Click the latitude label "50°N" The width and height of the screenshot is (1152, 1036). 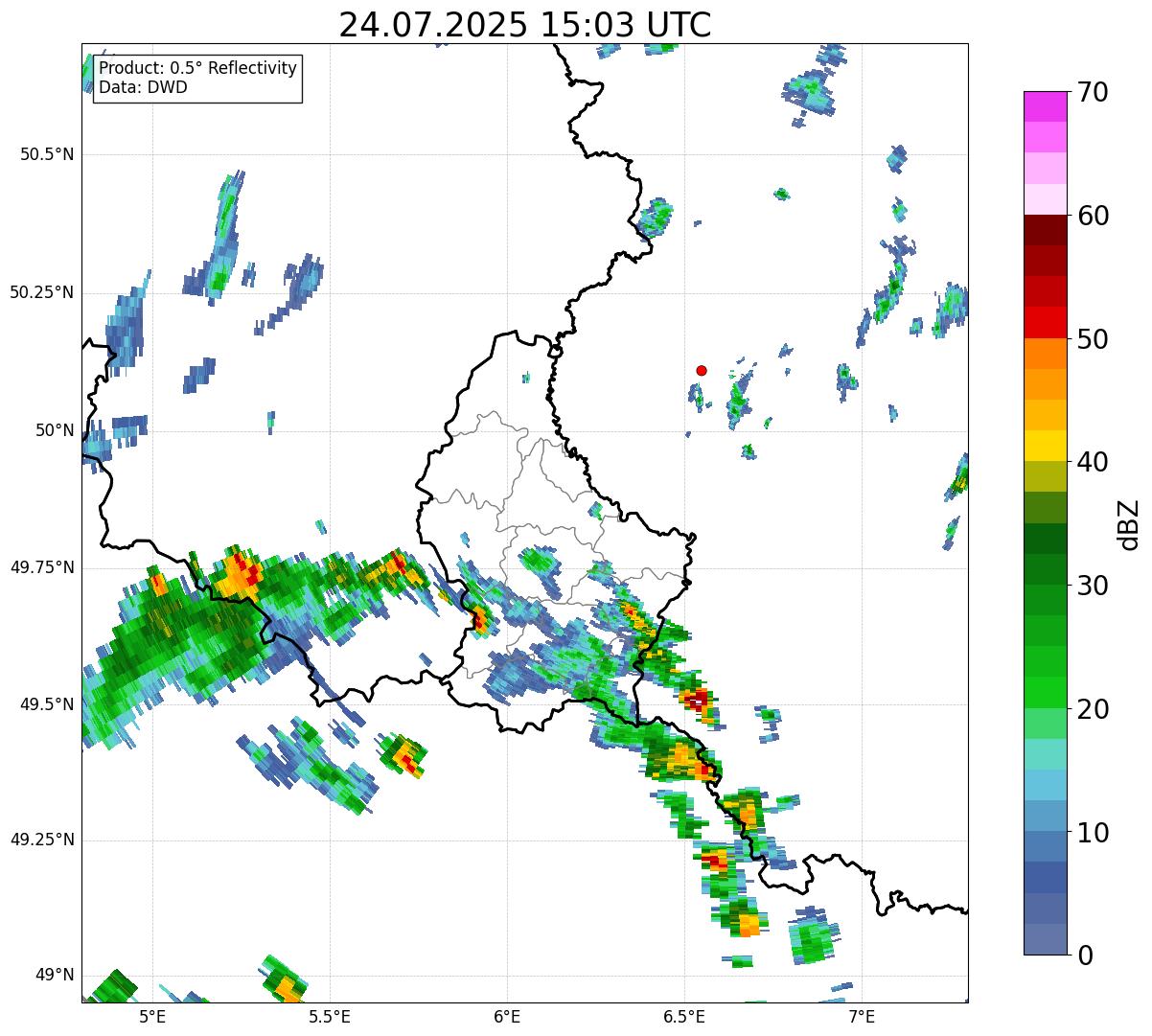click(x=54, y=430)
